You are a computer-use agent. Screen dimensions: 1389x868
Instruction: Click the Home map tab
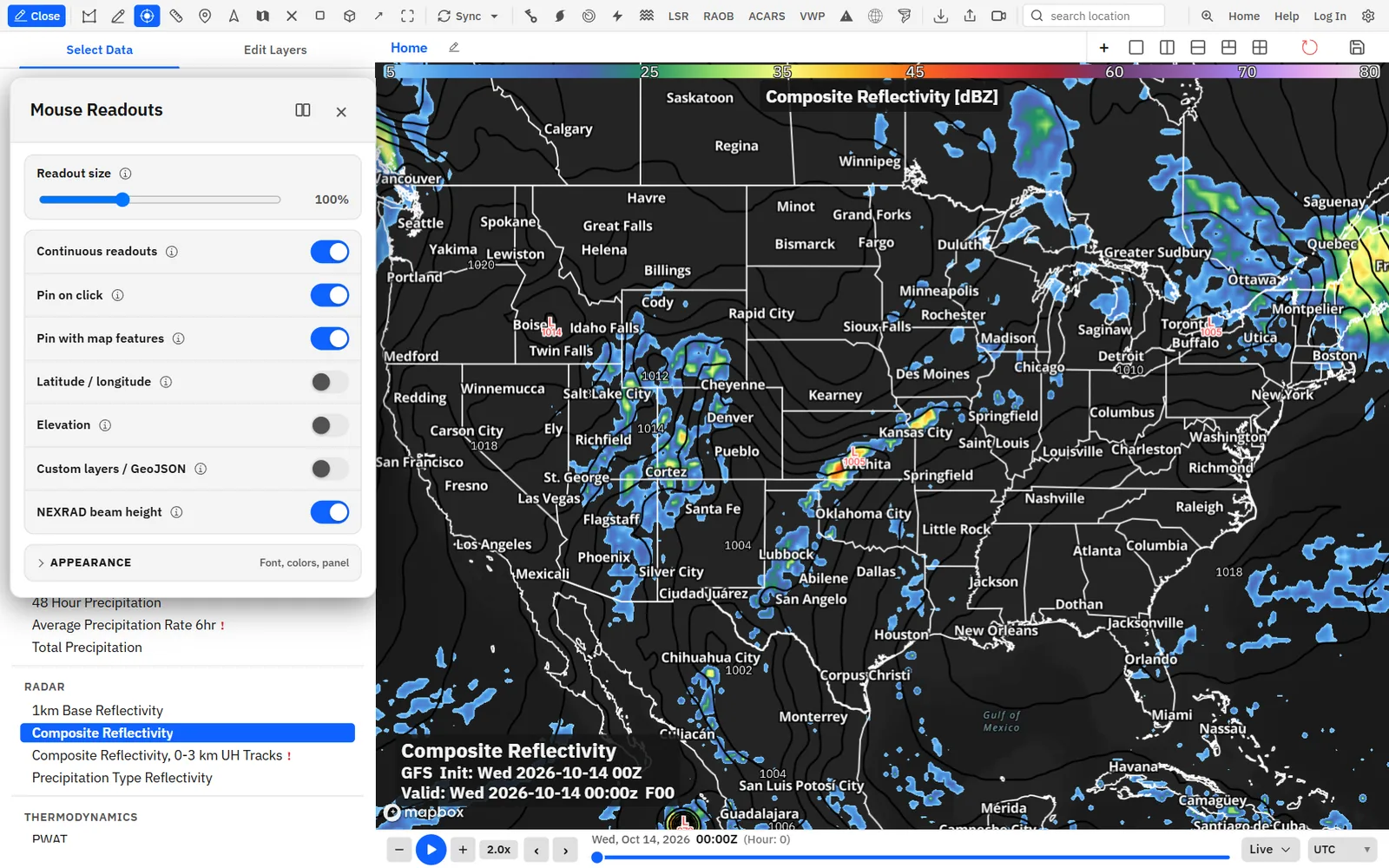tap(409, 48)
